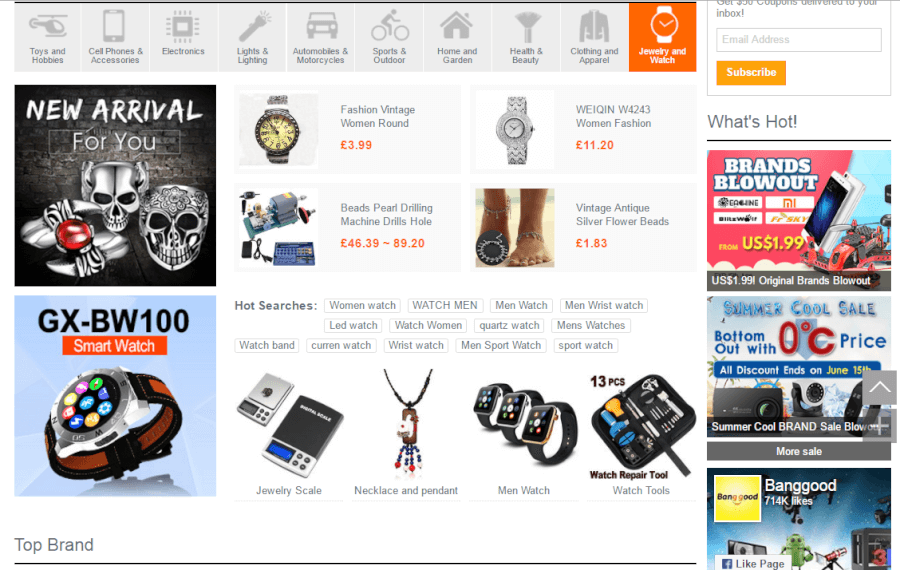Open Toys and Hobbies helicopter category
The height and width of the screenshot is (570, 900).
[x=48, y=38]
